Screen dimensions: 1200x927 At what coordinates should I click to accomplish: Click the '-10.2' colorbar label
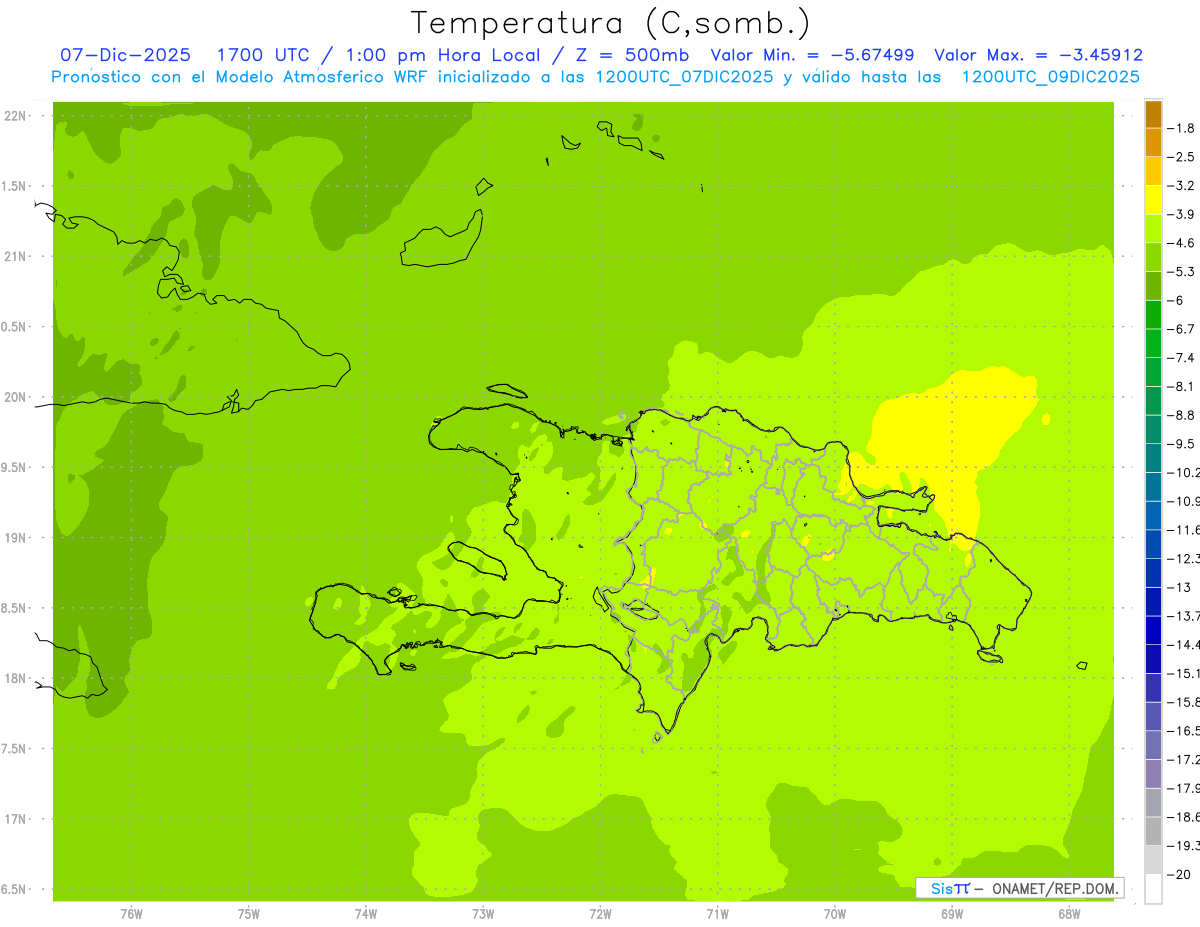(1183, 473)
